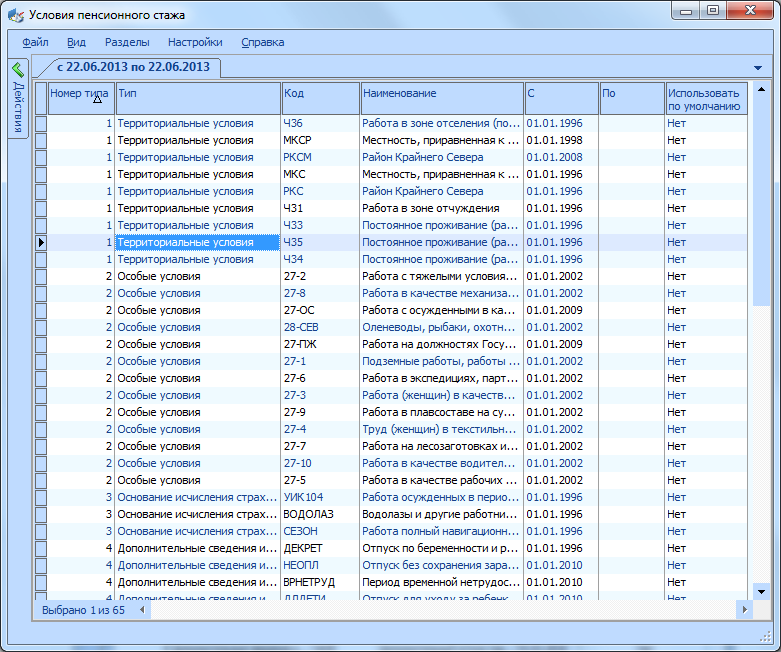Click the vertical scrollbar thumb
This screenshot has height=652, width=781.
[761, 202]
